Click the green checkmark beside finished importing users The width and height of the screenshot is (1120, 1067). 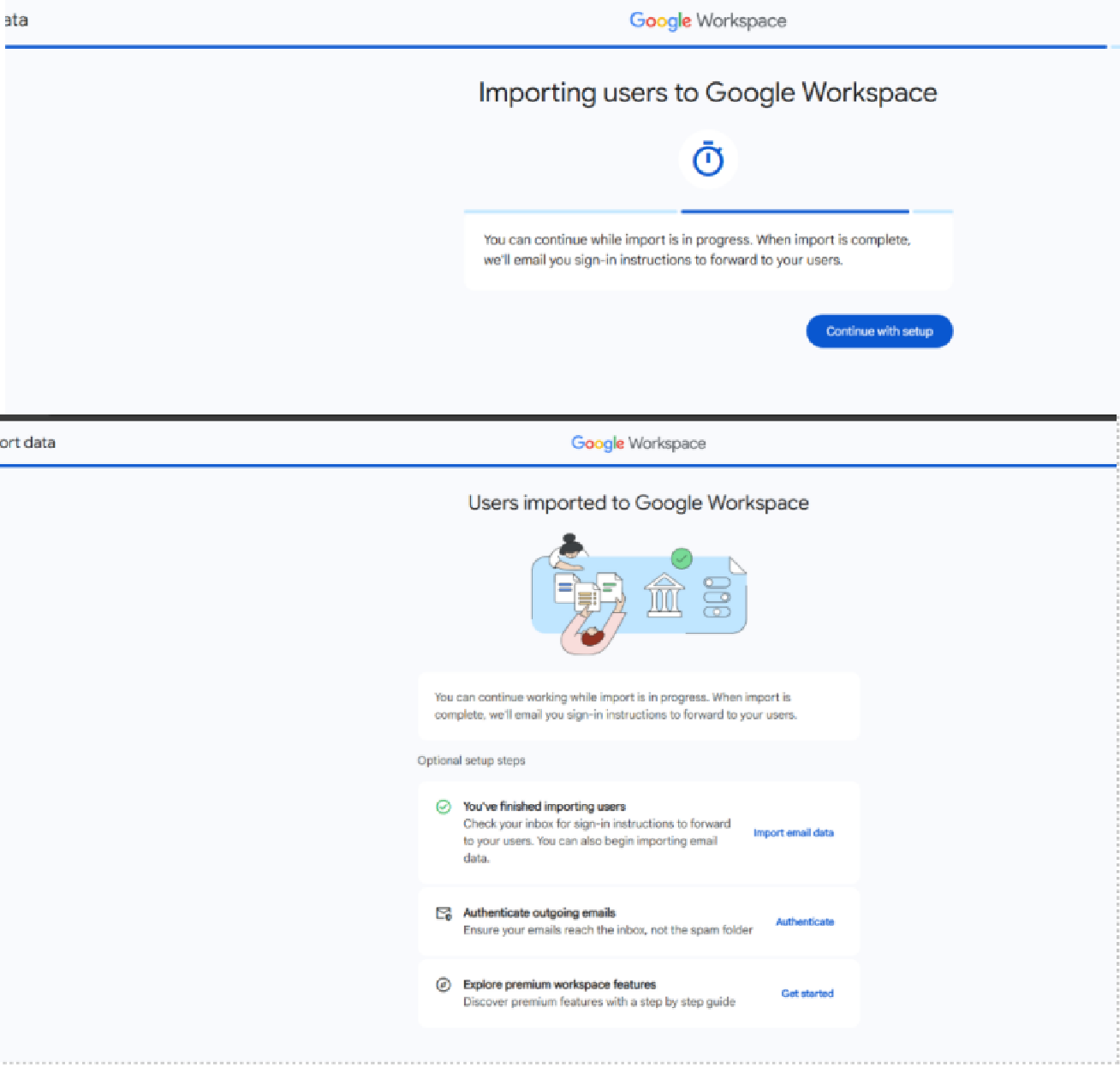pyautogui.click(x=444, y=807)
